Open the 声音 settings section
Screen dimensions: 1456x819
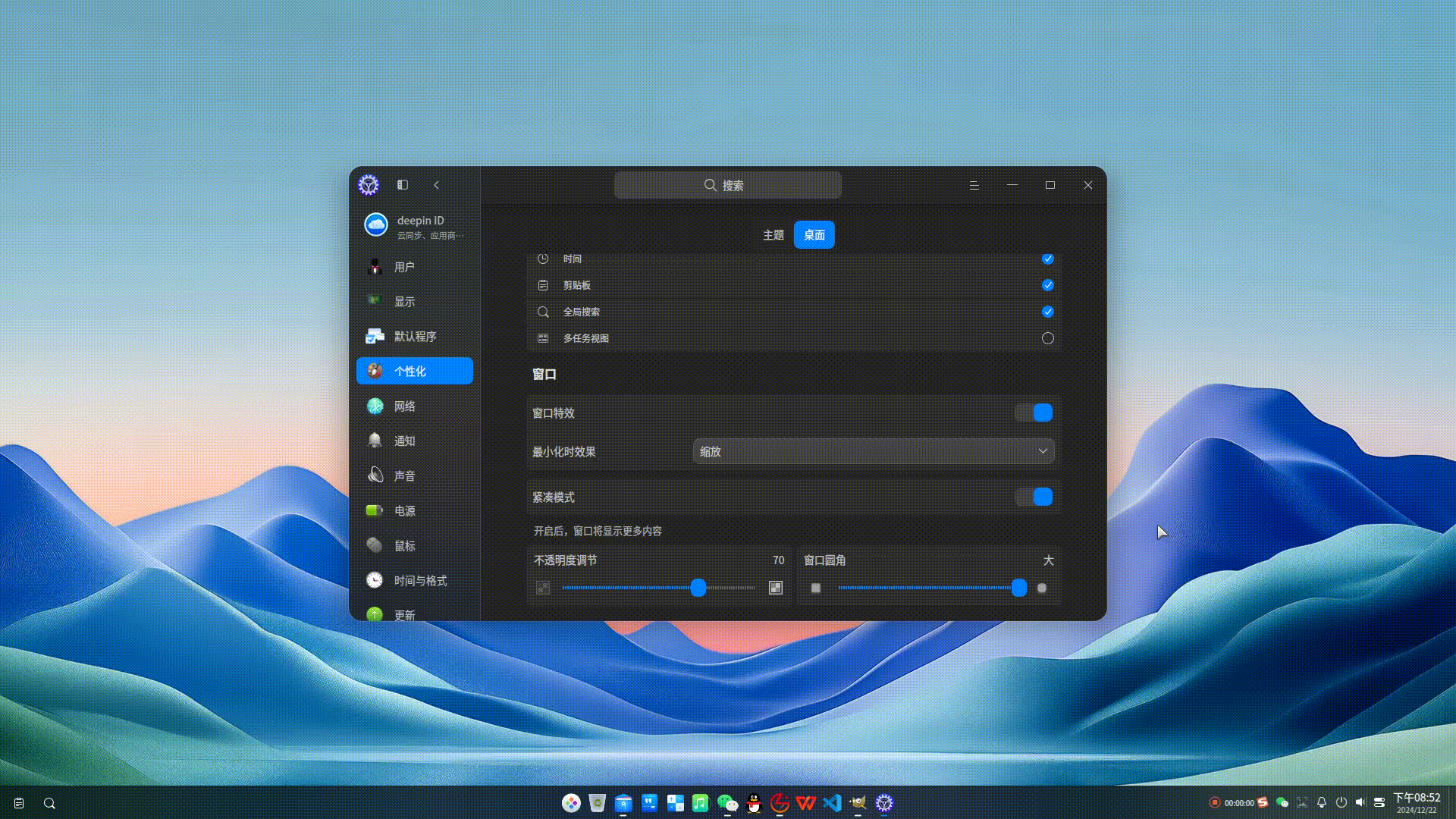pyautogui.click(x=415, y=475)
